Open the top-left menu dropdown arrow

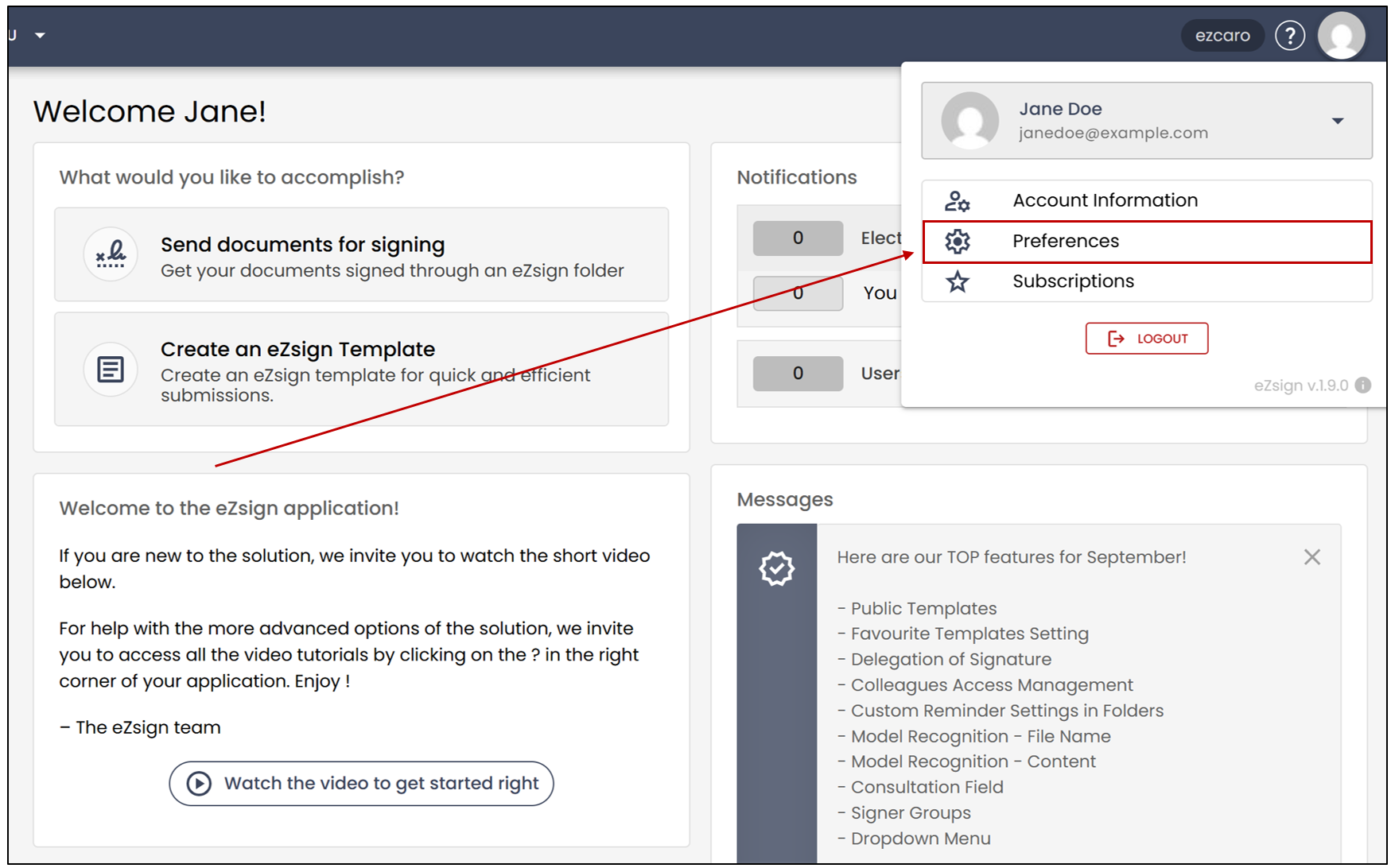[40, 36]
